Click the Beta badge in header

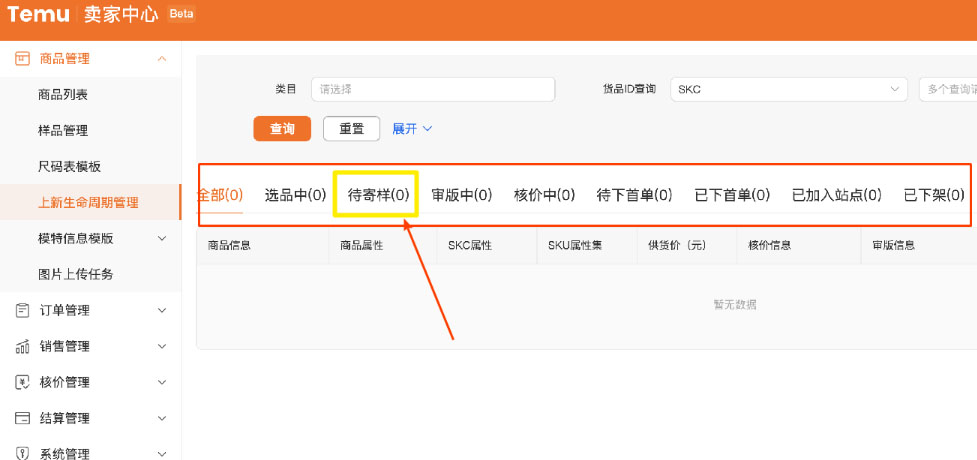(x=181, y=14)
